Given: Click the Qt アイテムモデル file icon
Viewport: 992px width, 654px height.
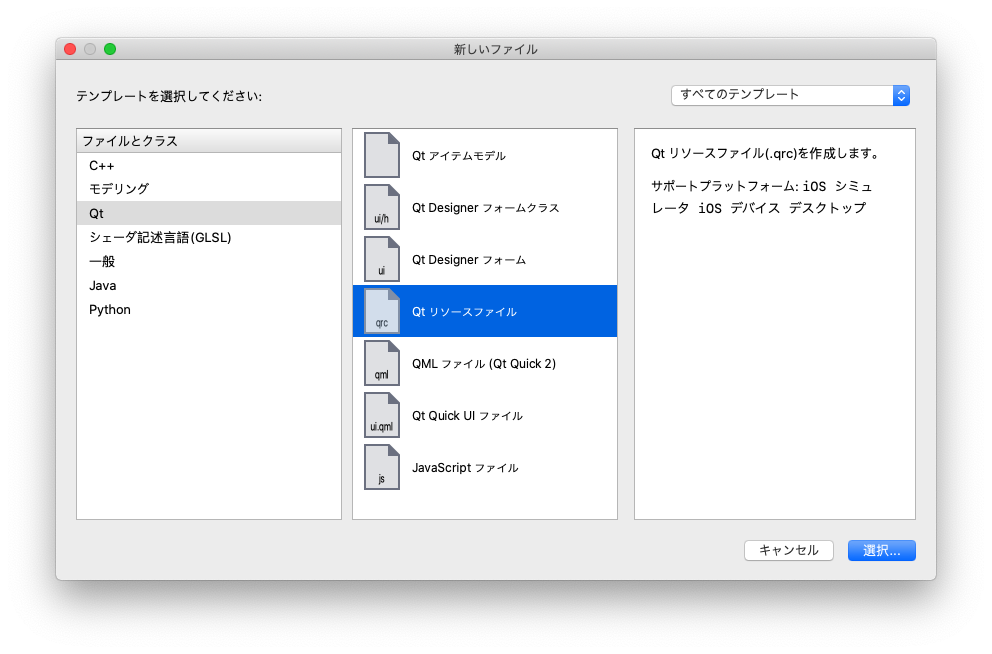Looking at the screenshot, I should click(381, 156).
